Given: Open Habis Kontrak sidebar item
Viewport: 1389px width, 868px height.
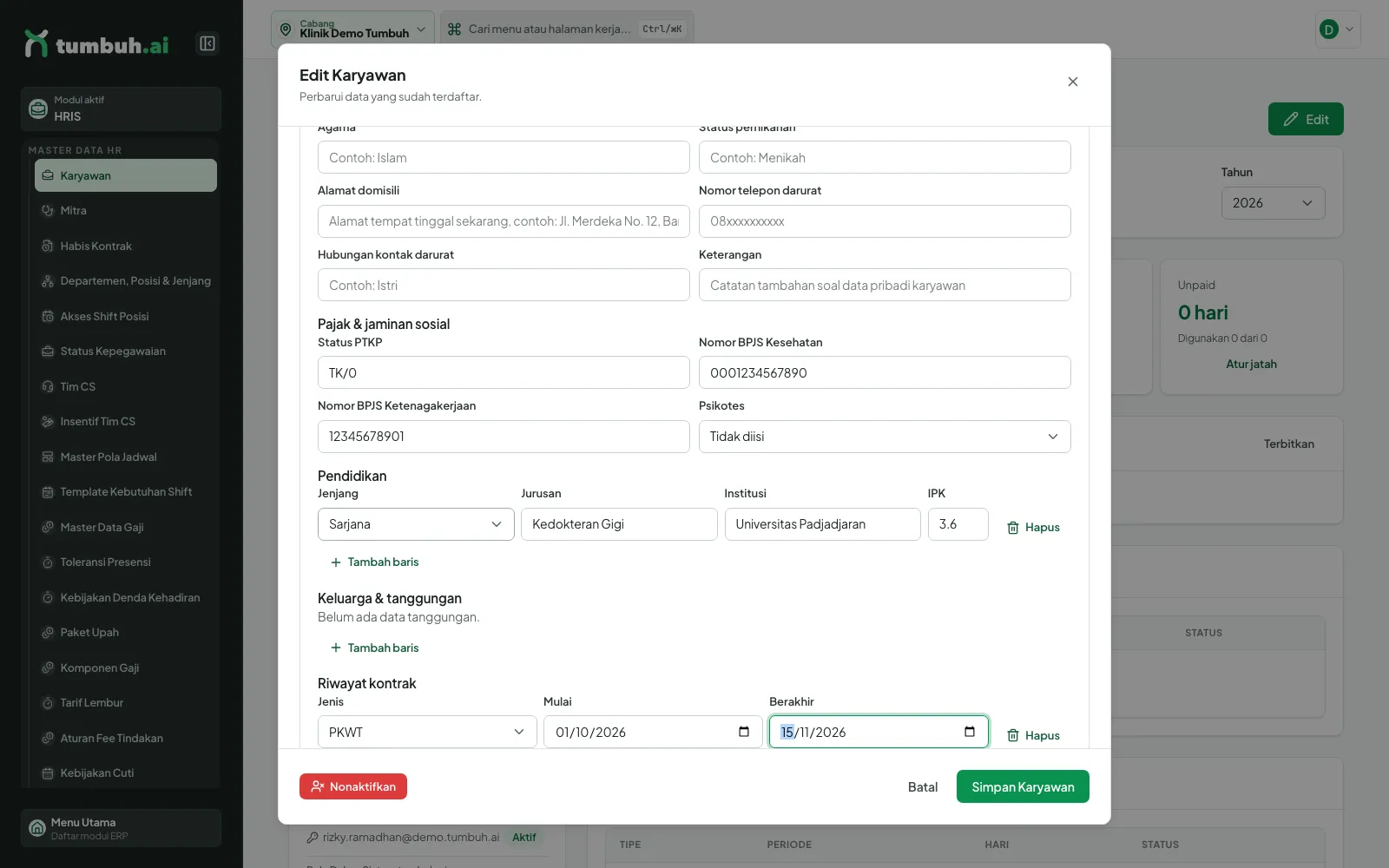Looking at the screenshot, I should click(x=126, y=246).
